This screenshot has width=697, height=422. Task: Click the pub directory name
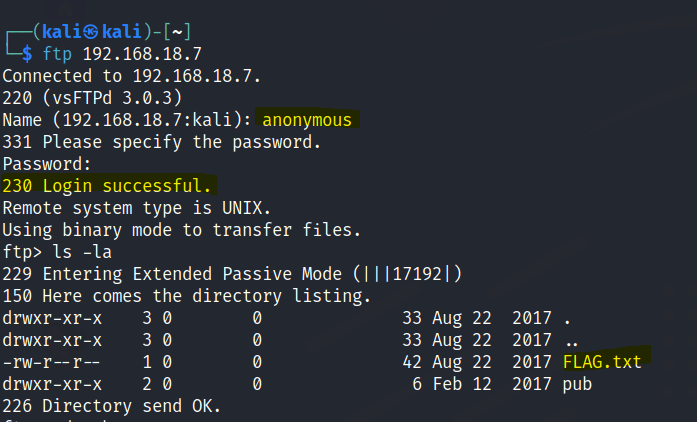point(577,383)
